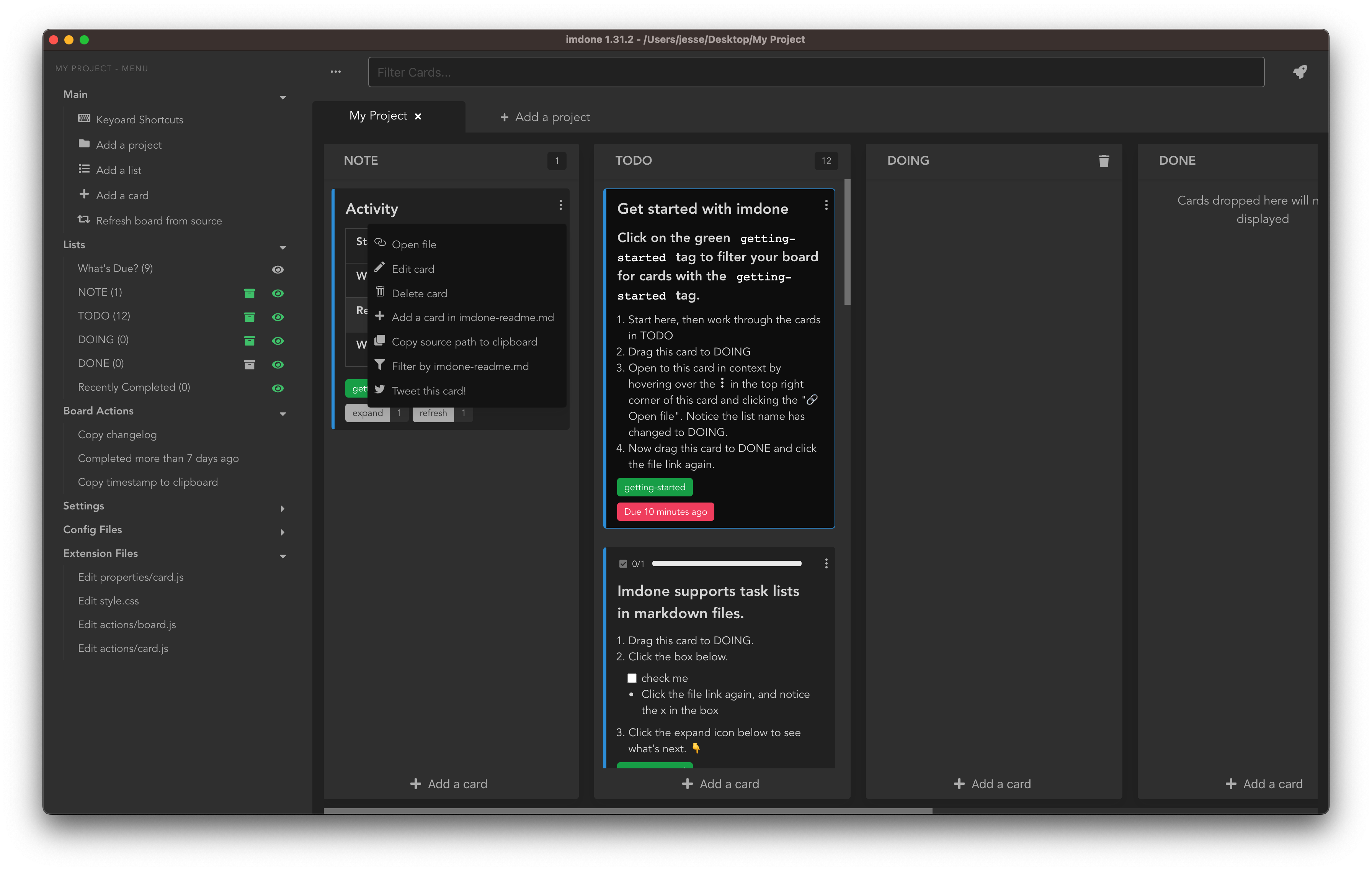Click the NOTE column card count badge

pos(557,161)
